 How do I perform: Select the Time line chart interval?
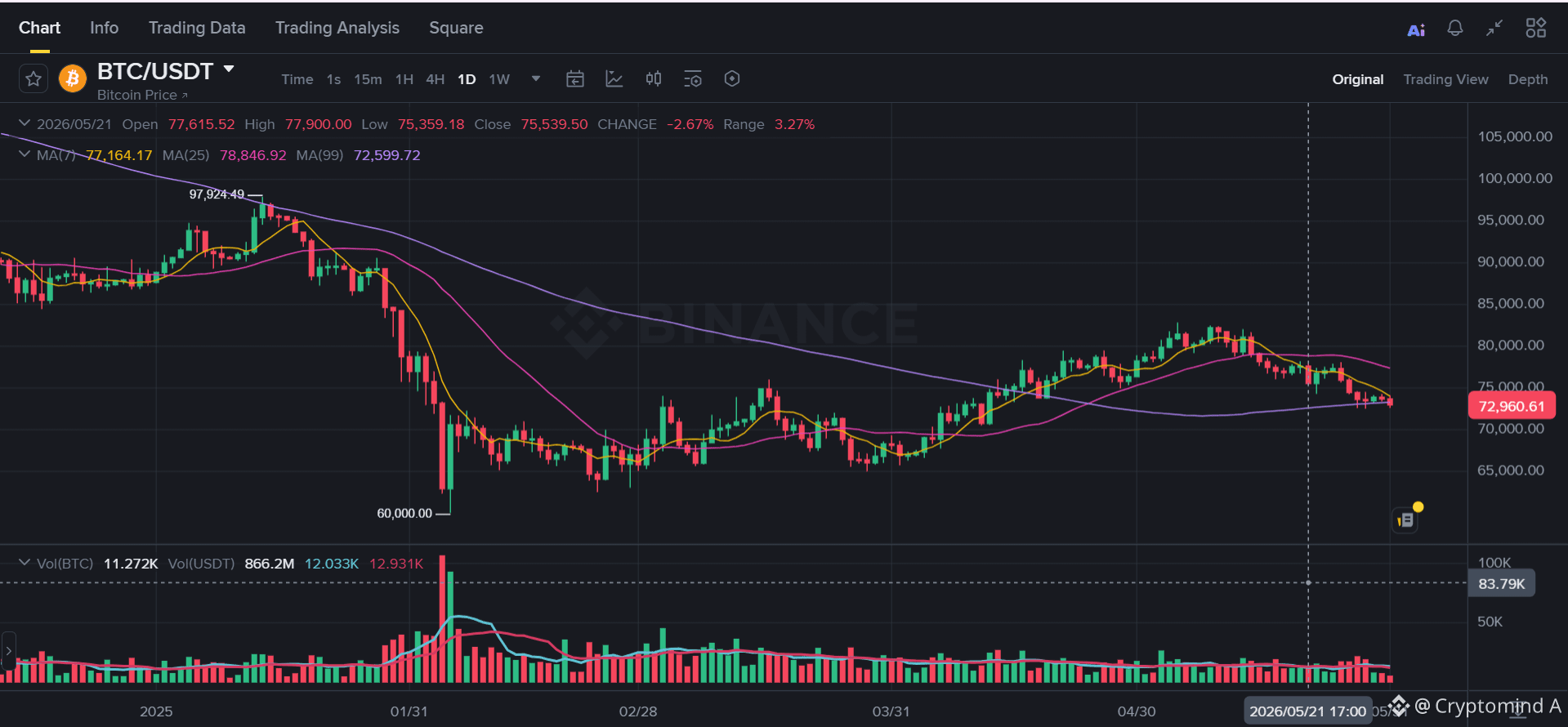(297, 79)
